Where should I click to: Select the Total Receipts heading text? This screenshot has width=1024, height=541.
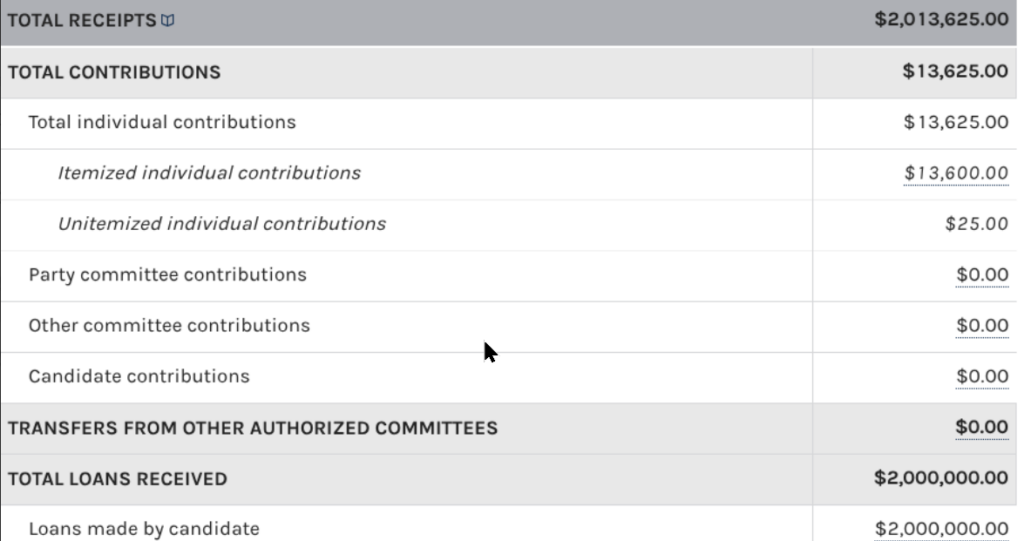click(x=82, y=21)
